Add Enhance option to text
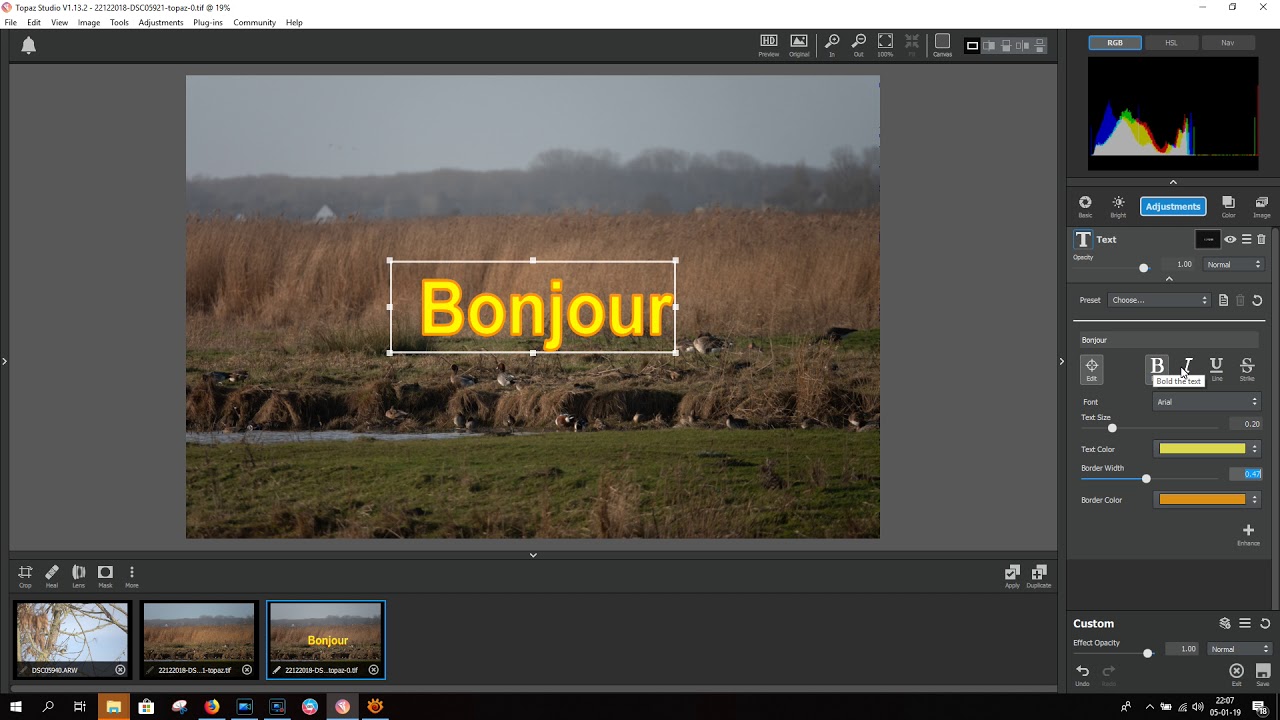1280x720 pixels. pyautogui.click(x=1248, y=534)
